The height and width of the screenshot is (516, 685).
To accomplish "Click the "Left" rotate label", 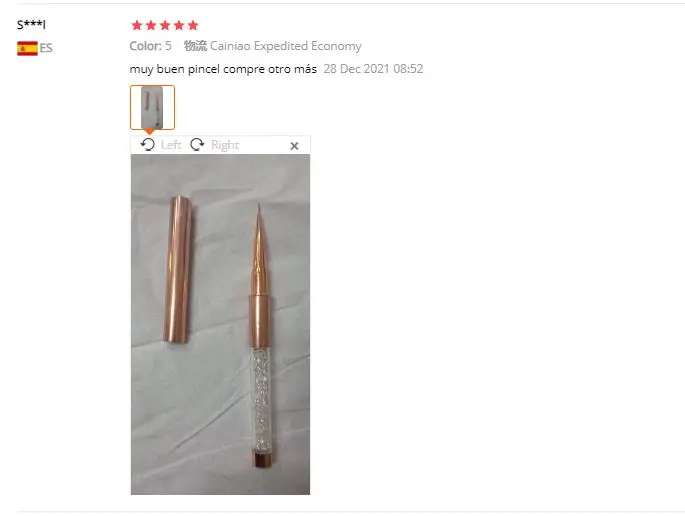I will (x=171, y=145).
